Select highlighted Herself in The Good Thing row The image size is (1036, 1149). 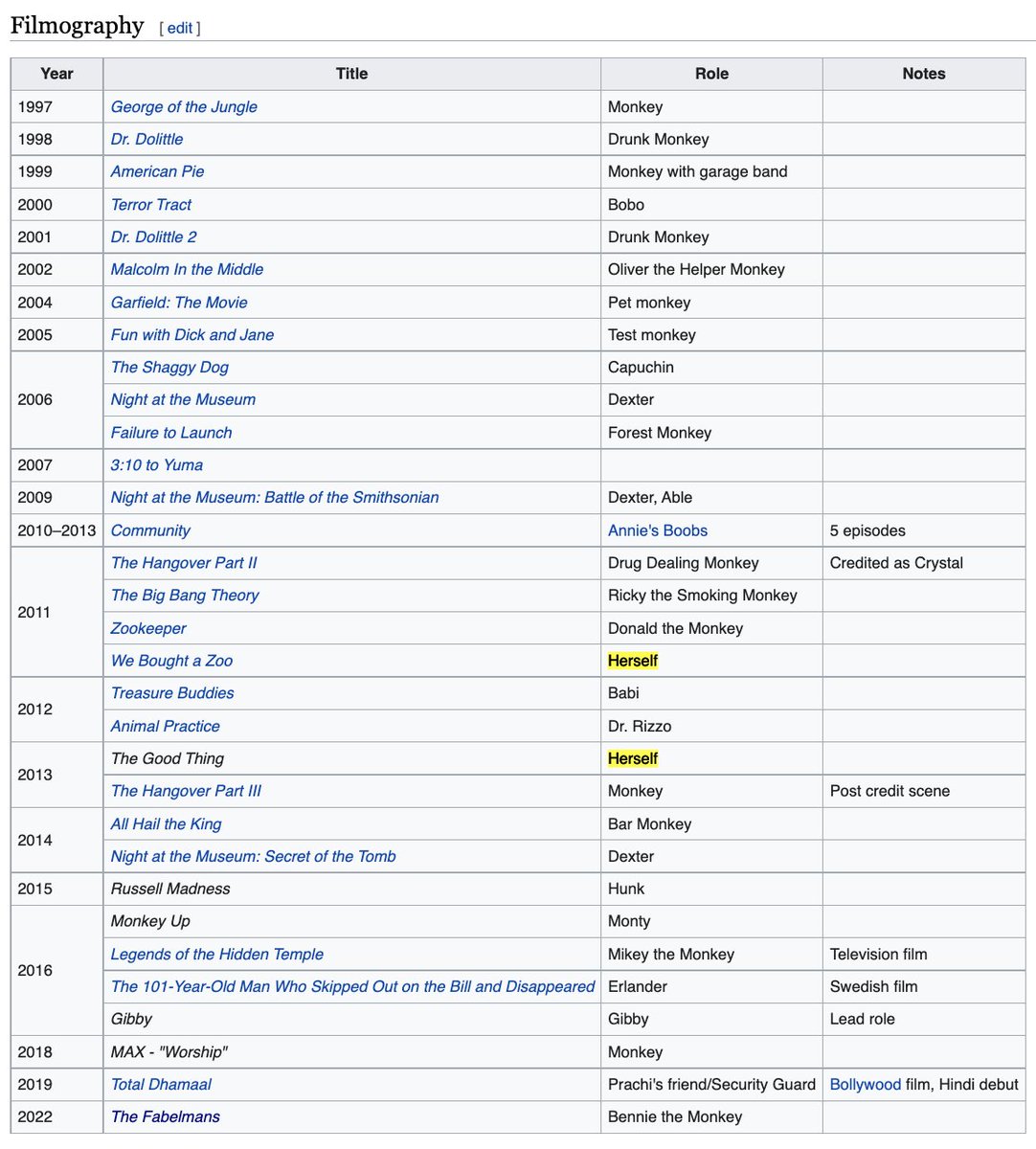pyautogui.click(x=633, y=758)
